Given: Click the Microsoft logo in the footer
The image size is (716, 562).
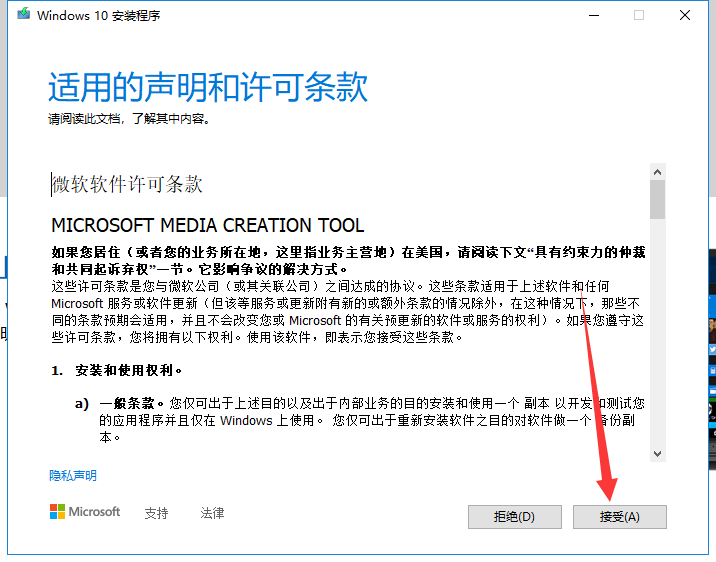Looking at the screenshot, I should [x=85, y=512].
